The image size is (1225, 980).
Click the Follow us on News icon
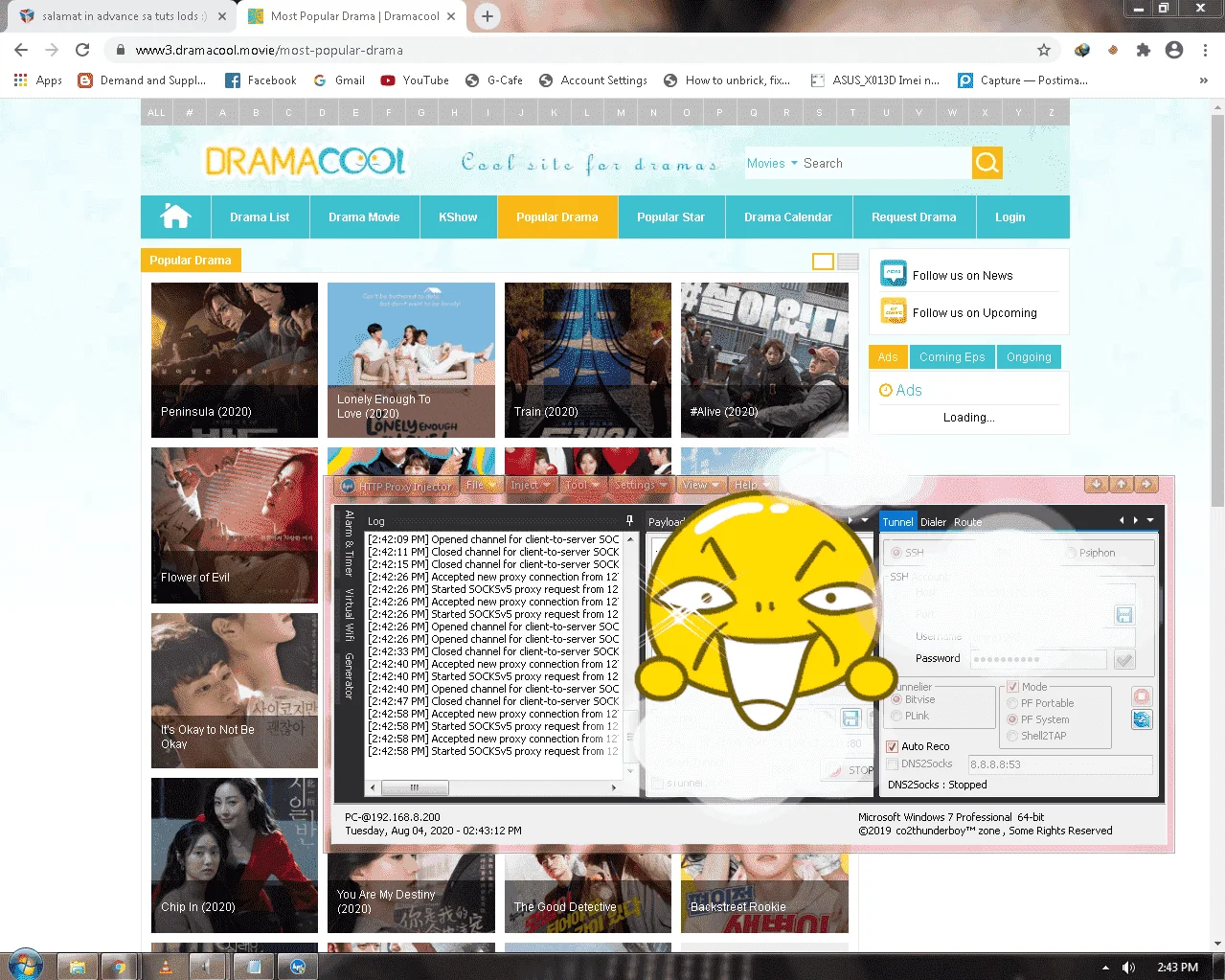pyautogui.click(x=894, y=273)
